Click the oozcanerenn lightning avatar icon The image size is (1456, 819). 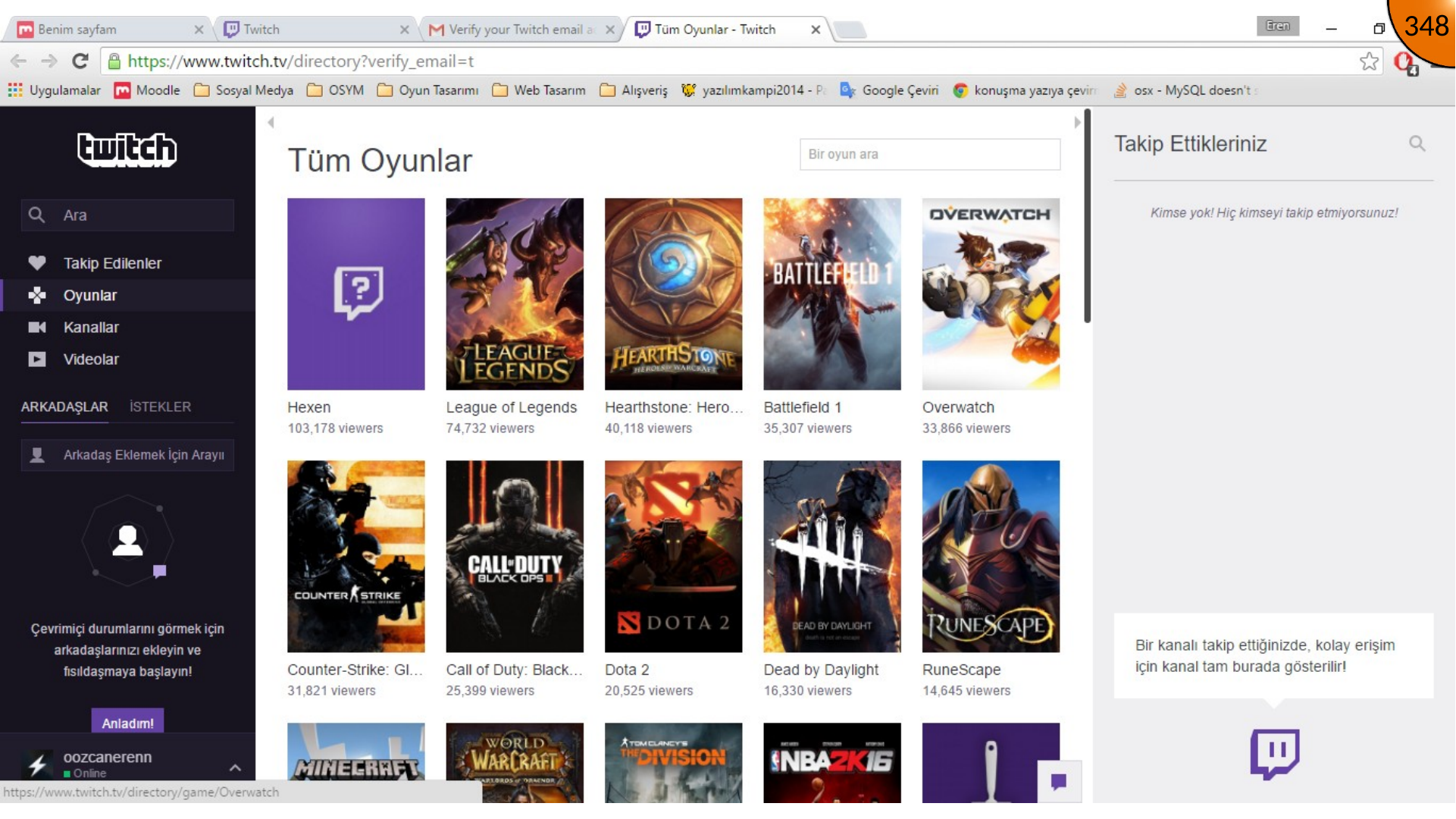click(37, 764)
